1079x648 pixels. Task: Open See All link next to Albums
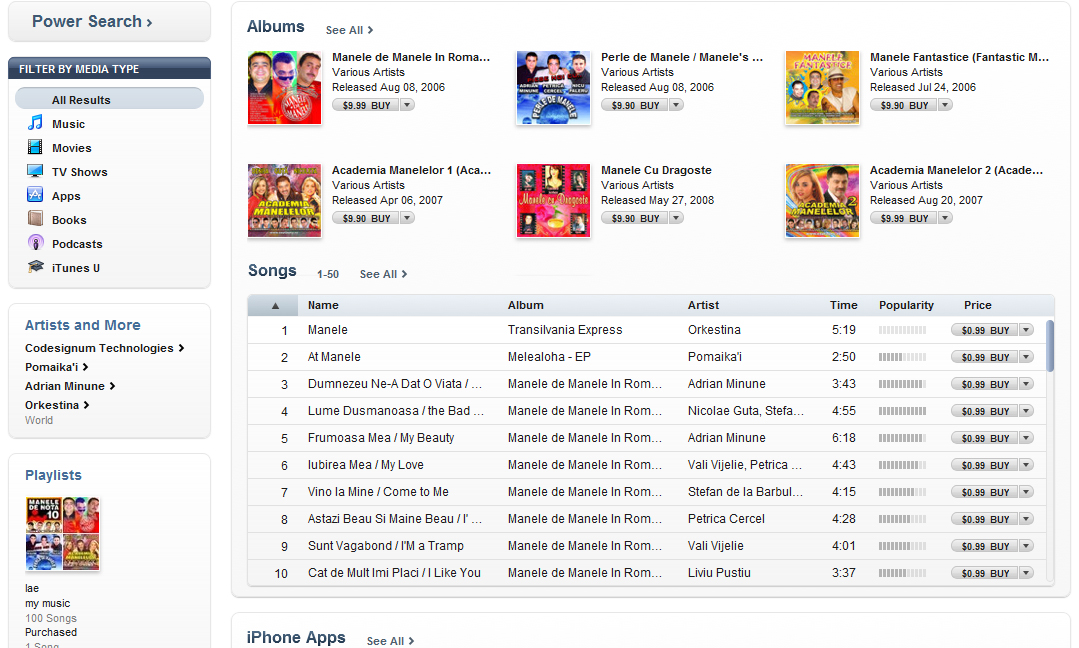point(350,30)
